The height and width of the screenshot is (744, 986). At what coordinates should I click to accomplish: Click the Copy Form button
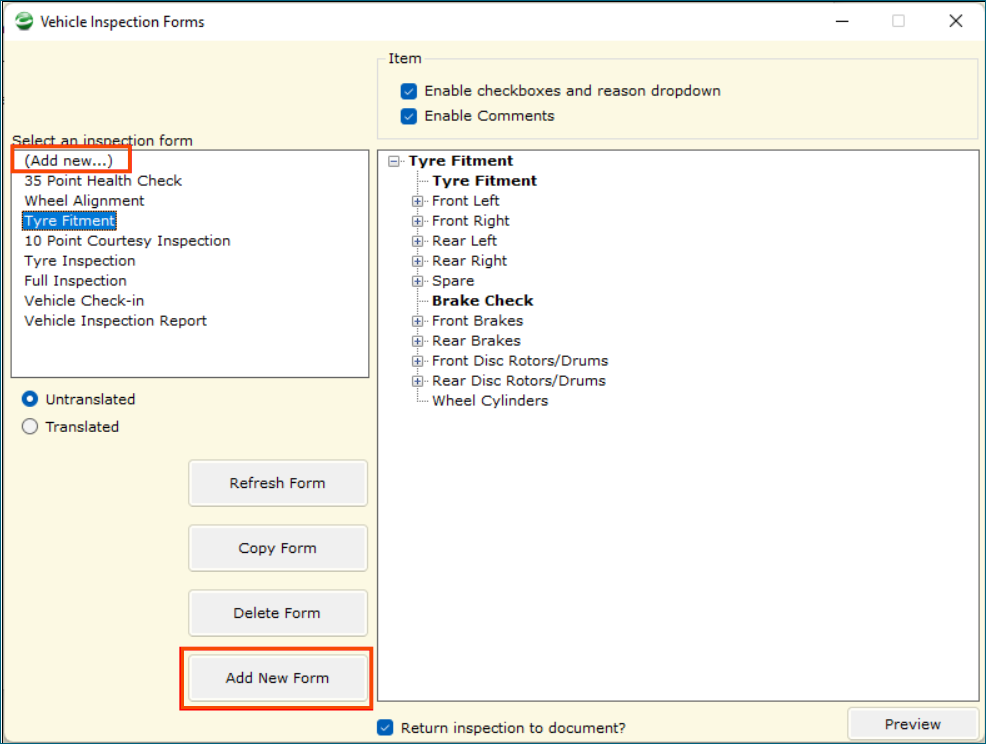277,548
